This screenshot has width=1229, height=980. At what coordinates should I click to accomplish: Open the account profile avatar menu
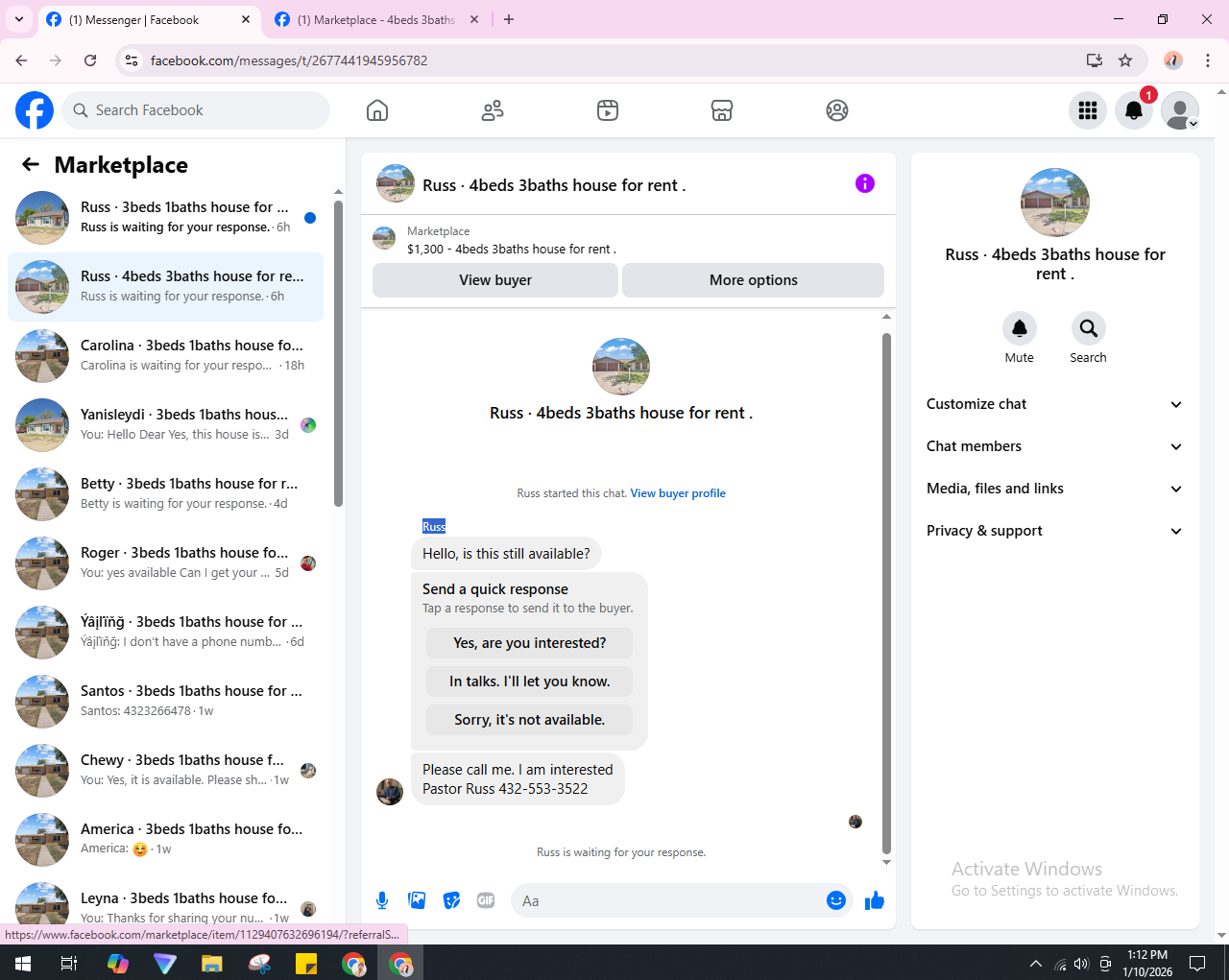click(1180, 110)
